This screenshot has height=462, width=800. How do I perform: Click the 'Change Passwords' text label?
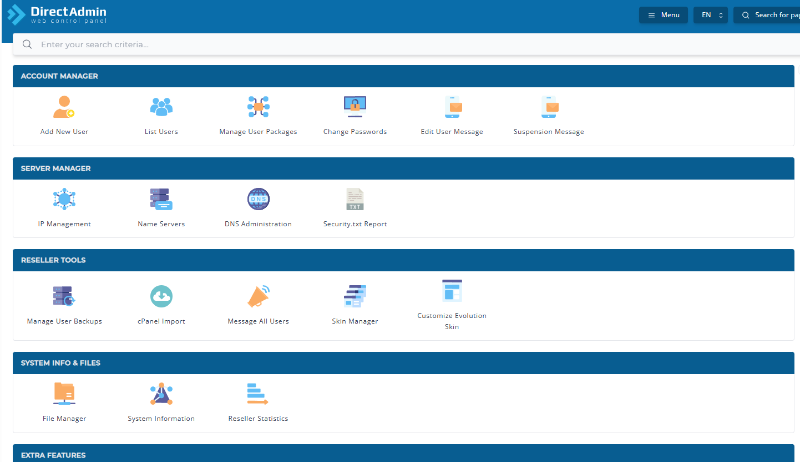pos(355,132)
